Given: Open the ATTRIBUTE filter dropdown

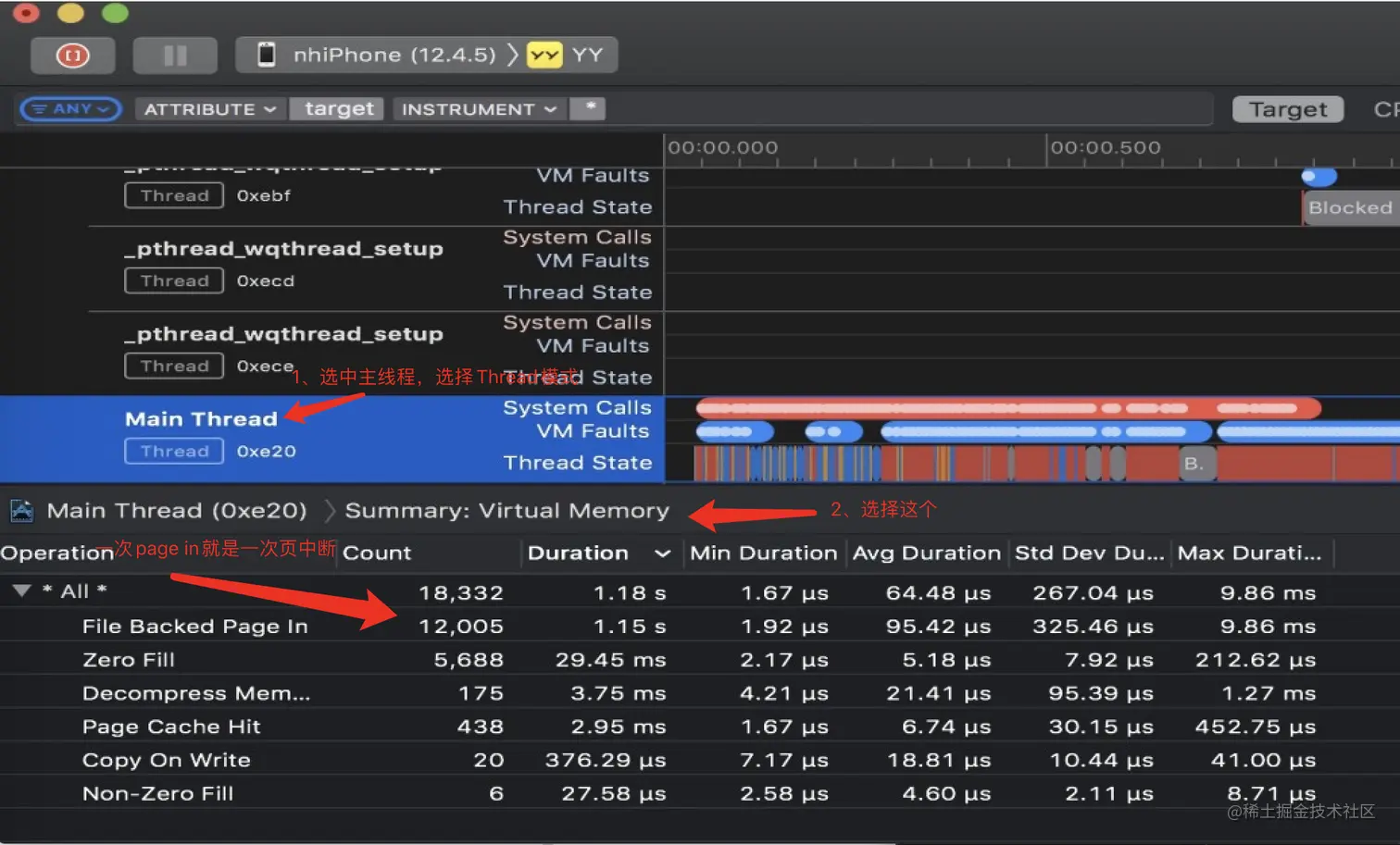Looking at the screenshot, I should (210, 109).
